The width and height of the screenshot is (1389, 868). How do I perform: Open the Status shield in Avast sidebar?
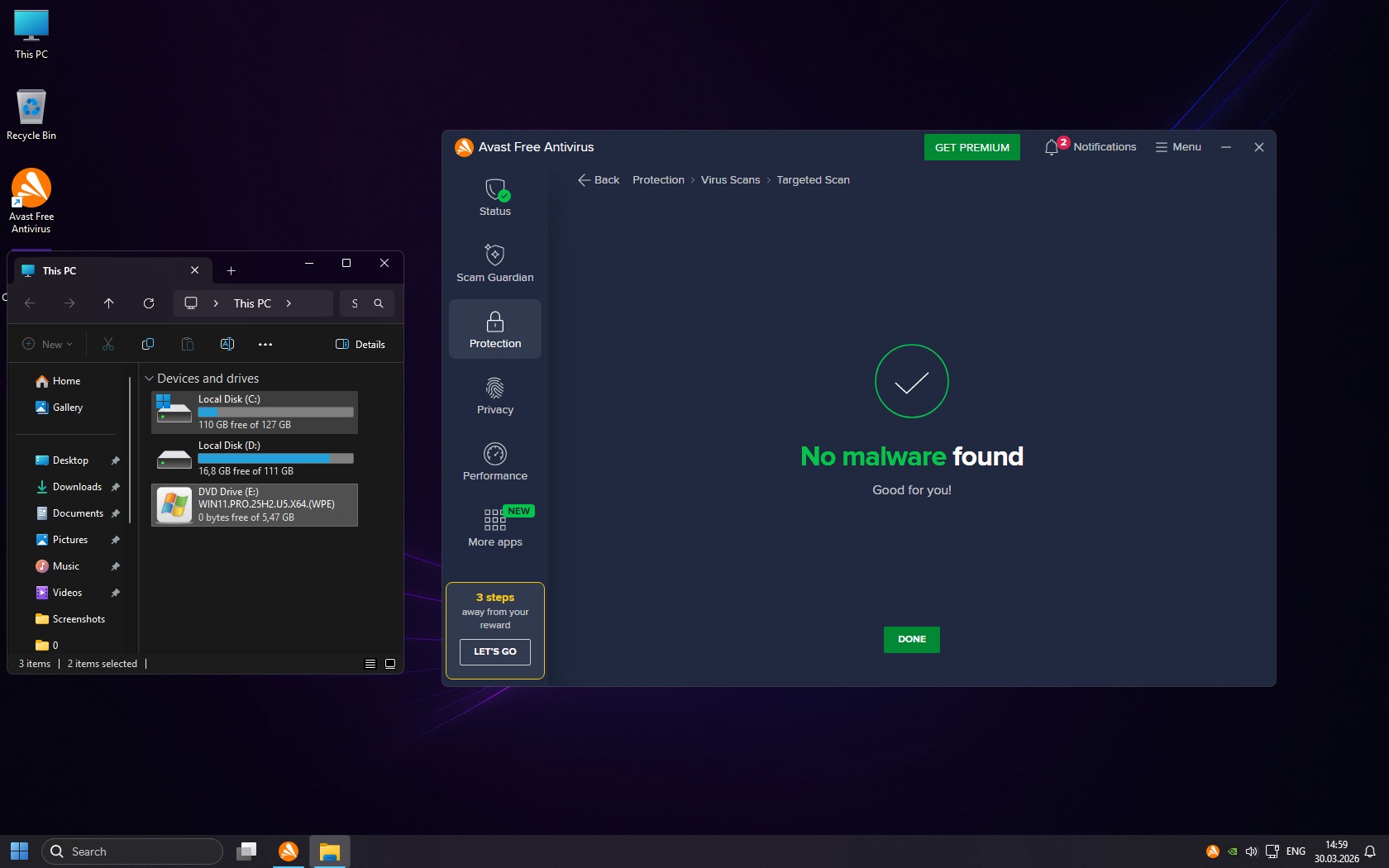click(494, 198)
